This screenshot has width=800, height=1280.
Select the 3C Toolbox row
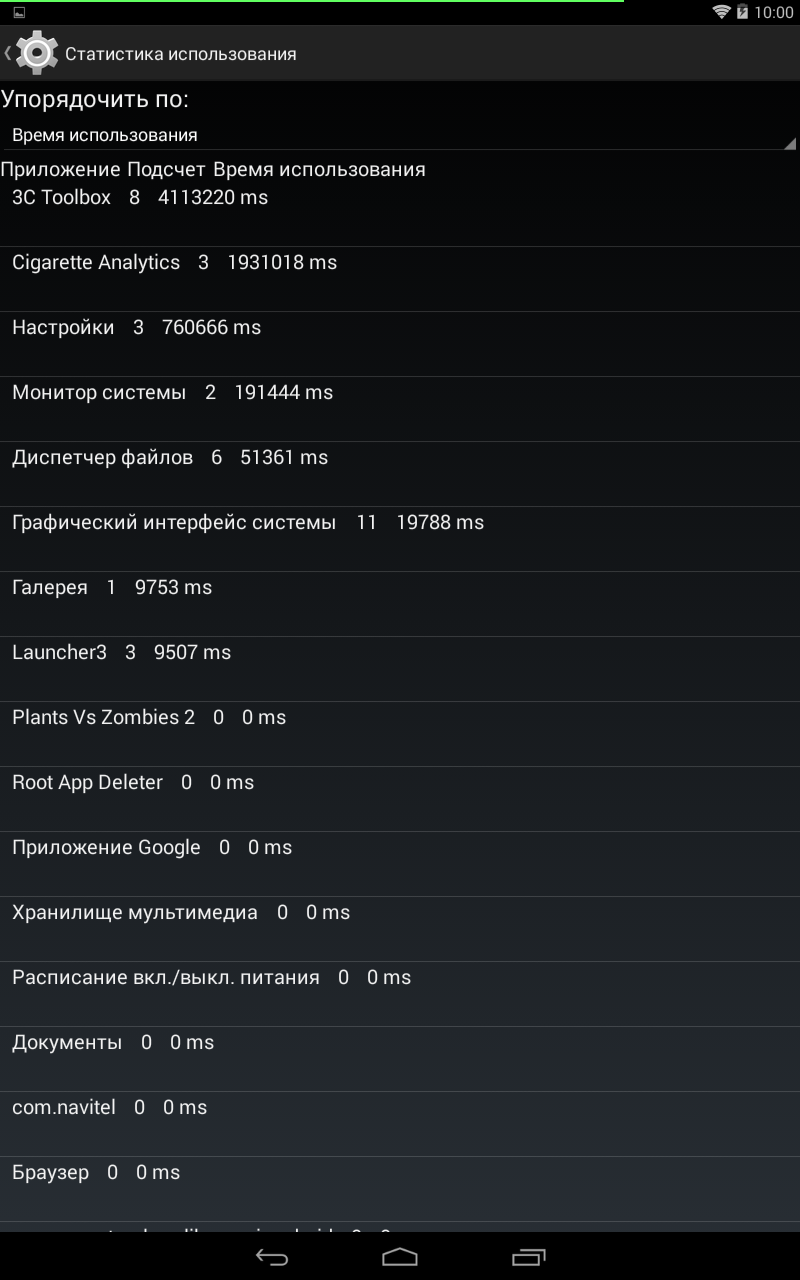click(400, 213)
